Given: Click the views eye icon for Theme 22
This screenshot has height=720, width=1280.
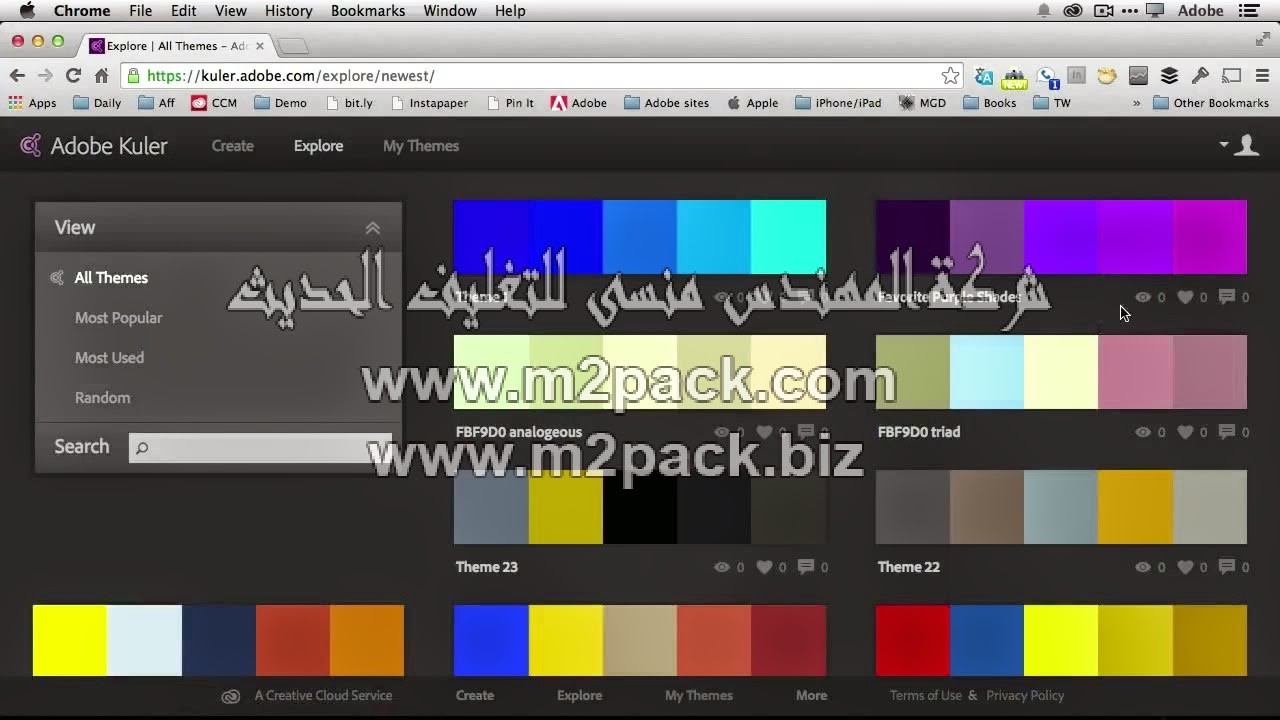Looking at the screenshot, I should (1143, 567).
